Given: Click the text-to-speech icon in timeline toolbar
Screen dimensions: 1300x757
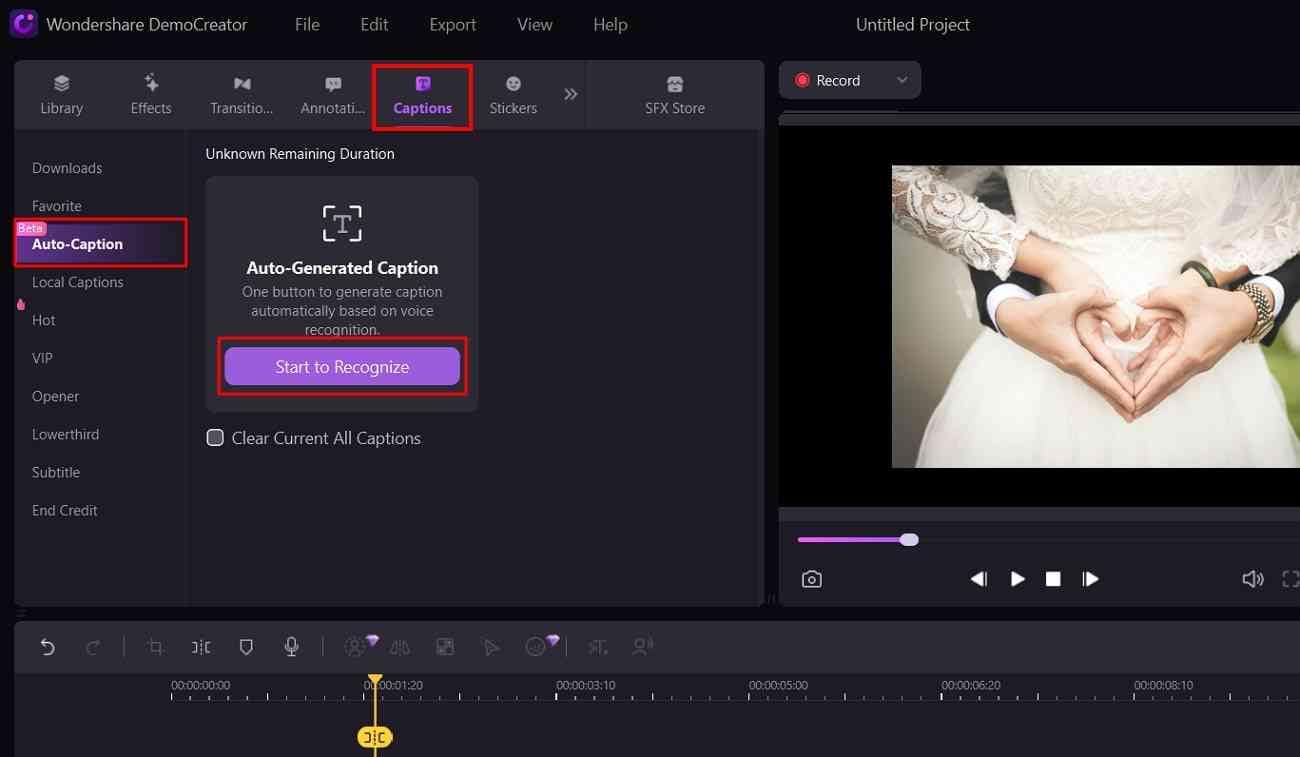Looking at the screenshot, I should coord(597,647).
